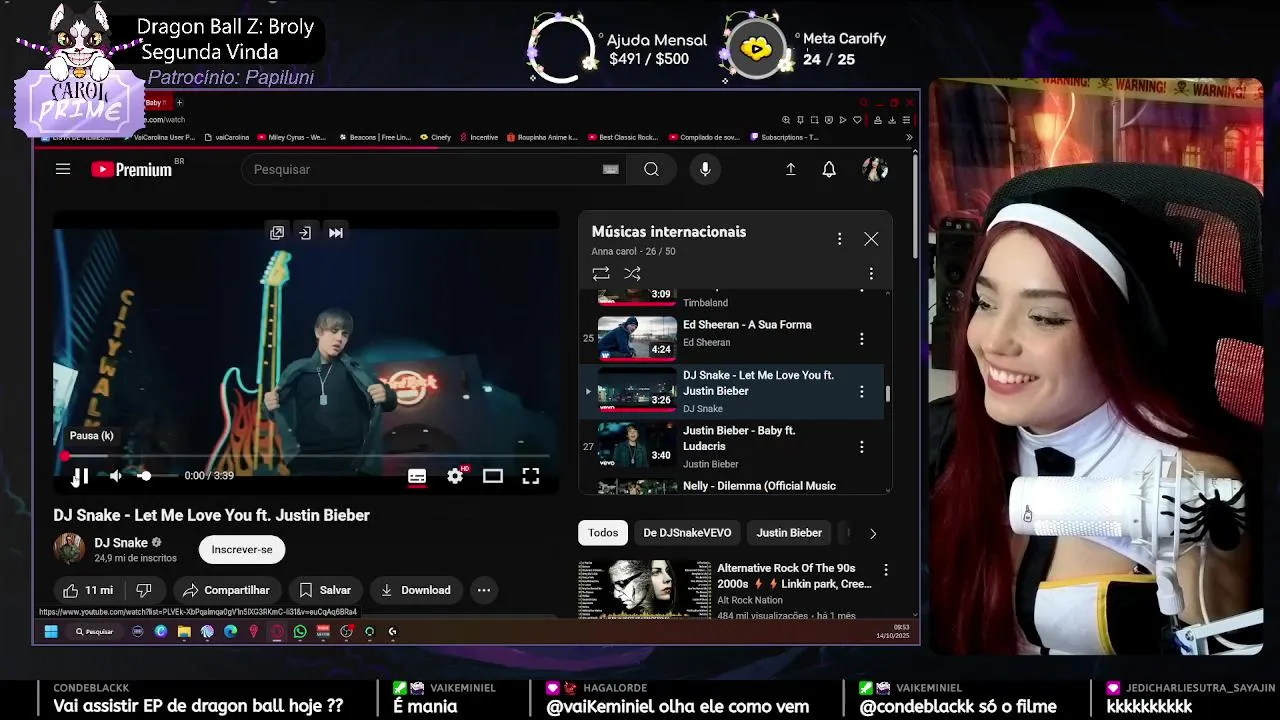Open the on-screen keyboard icon in search
1280x720 pixels.
610,169
